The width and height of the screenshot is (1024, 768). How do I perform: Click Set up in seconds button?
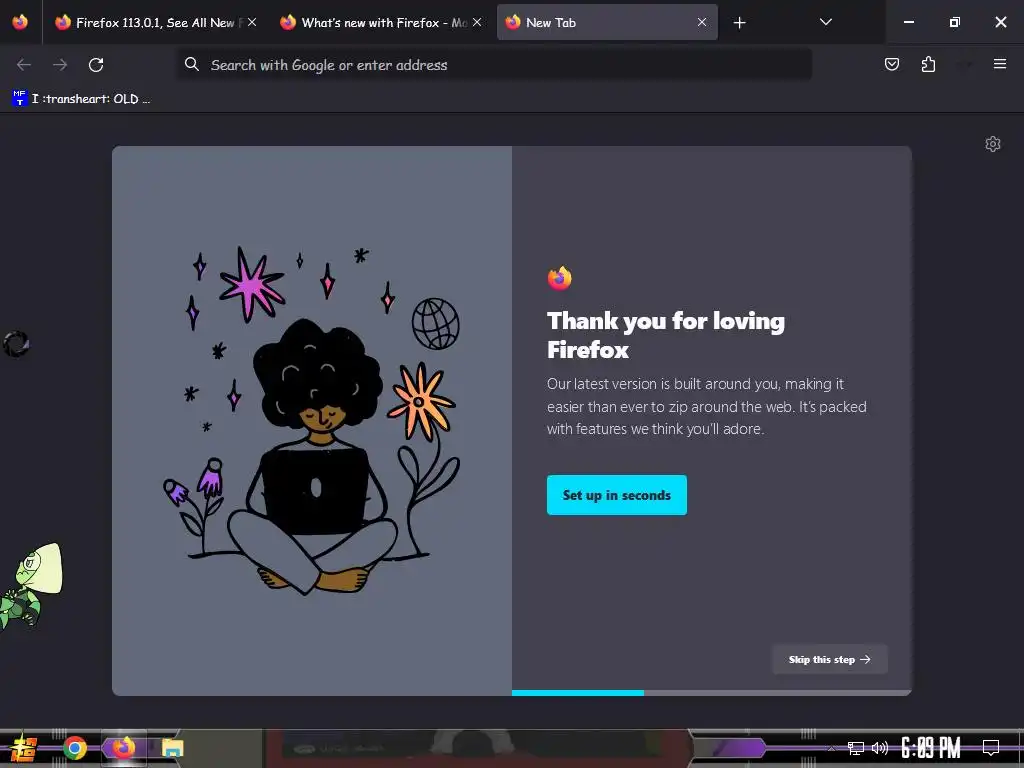(x=616, y=495)
